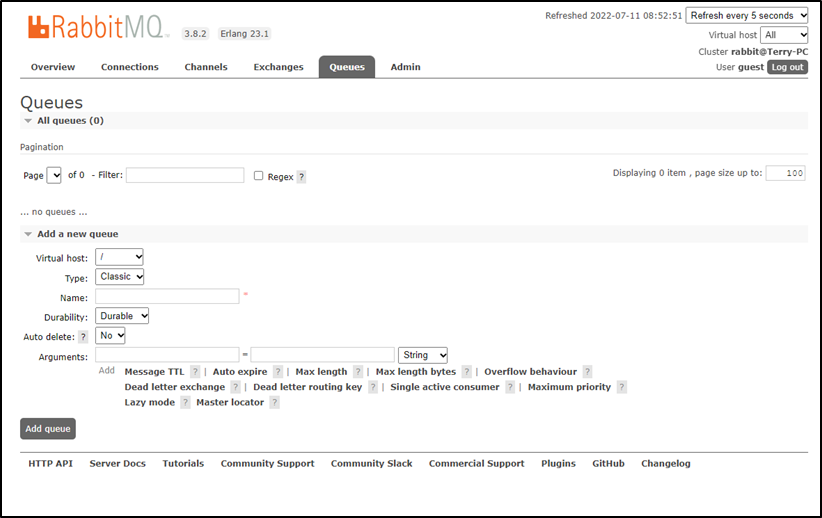Click the 3.8.2 version label
Screen dimensions: 822x518
(x=195, y=34)
